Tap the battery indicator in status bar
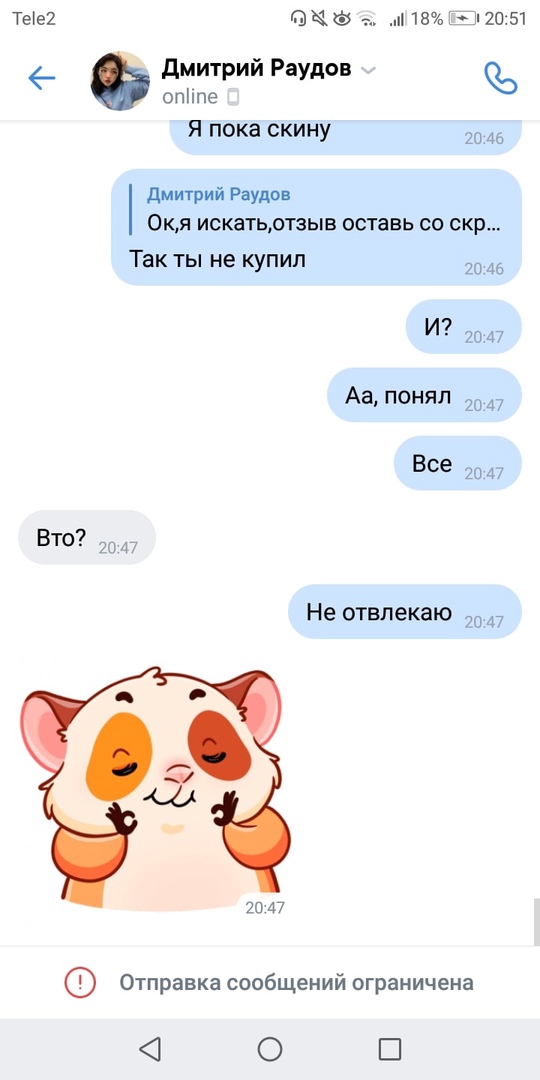The image size is (540, 1080). 464,19
